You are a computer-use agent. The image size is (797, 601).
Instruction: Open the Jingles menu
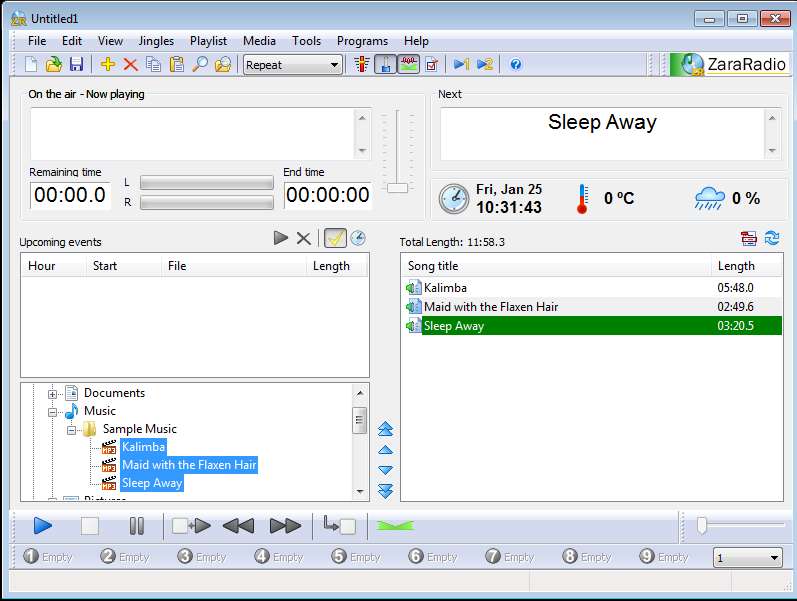pyautogui.click(x=156, y=41)
